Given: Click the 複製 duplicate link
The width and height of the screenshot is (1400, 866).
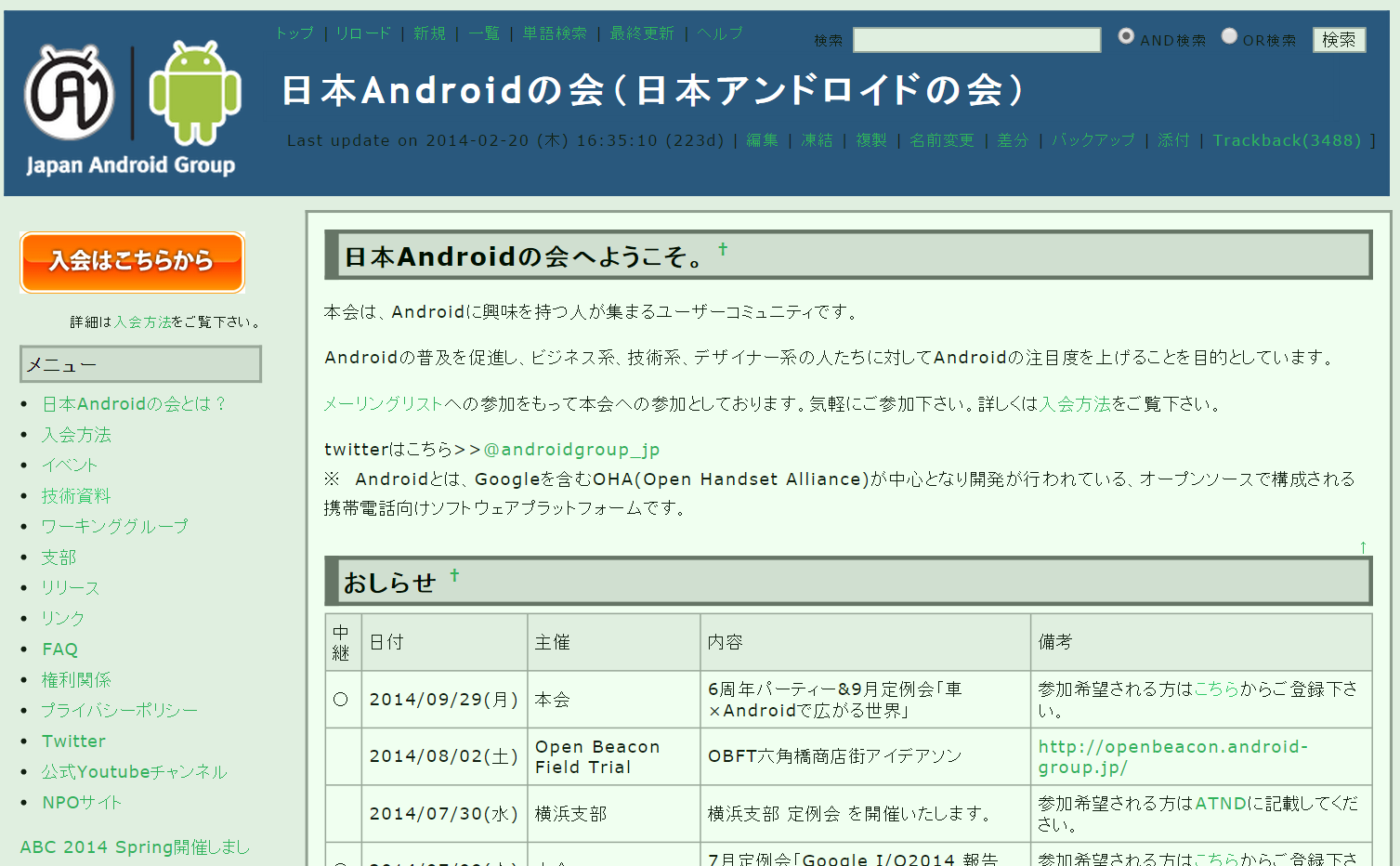Looking at the screenshot, I should [x=871, y=140].
